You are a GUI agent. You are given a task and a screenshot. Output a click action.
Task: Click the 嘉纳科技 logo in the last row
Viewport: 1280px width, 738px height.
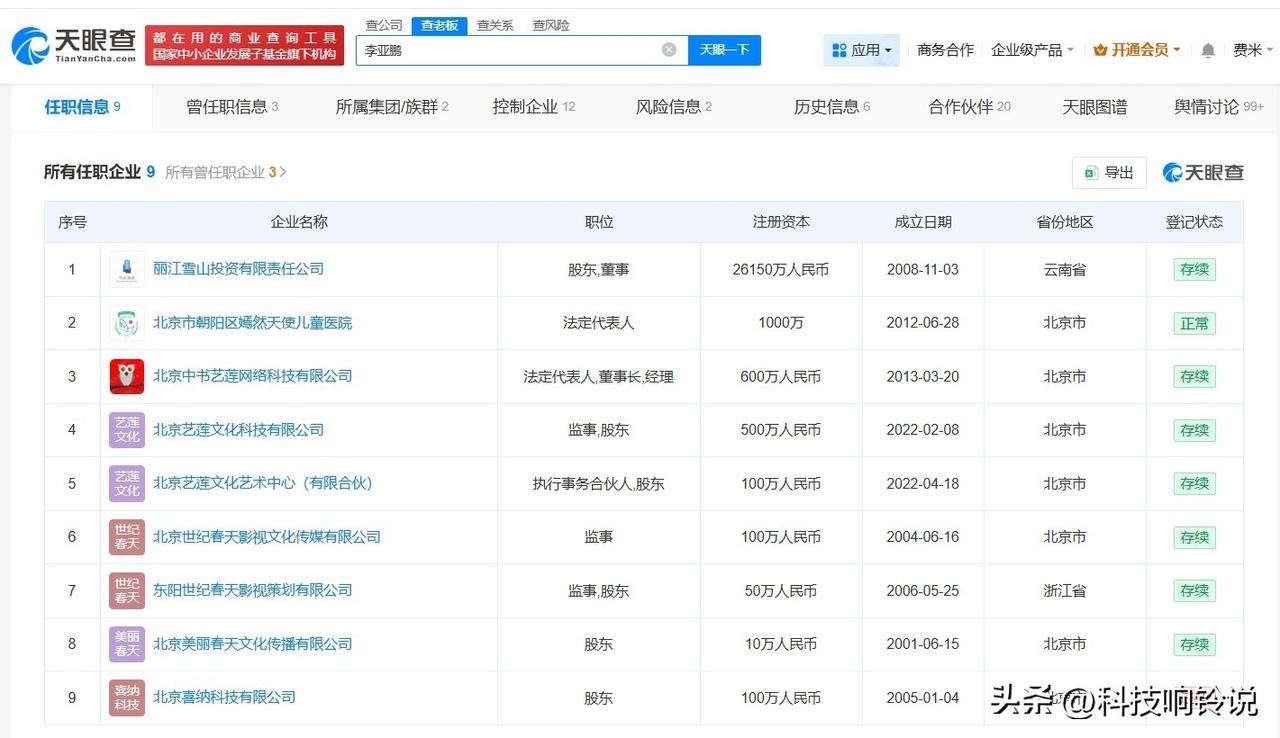click(126, 697)
